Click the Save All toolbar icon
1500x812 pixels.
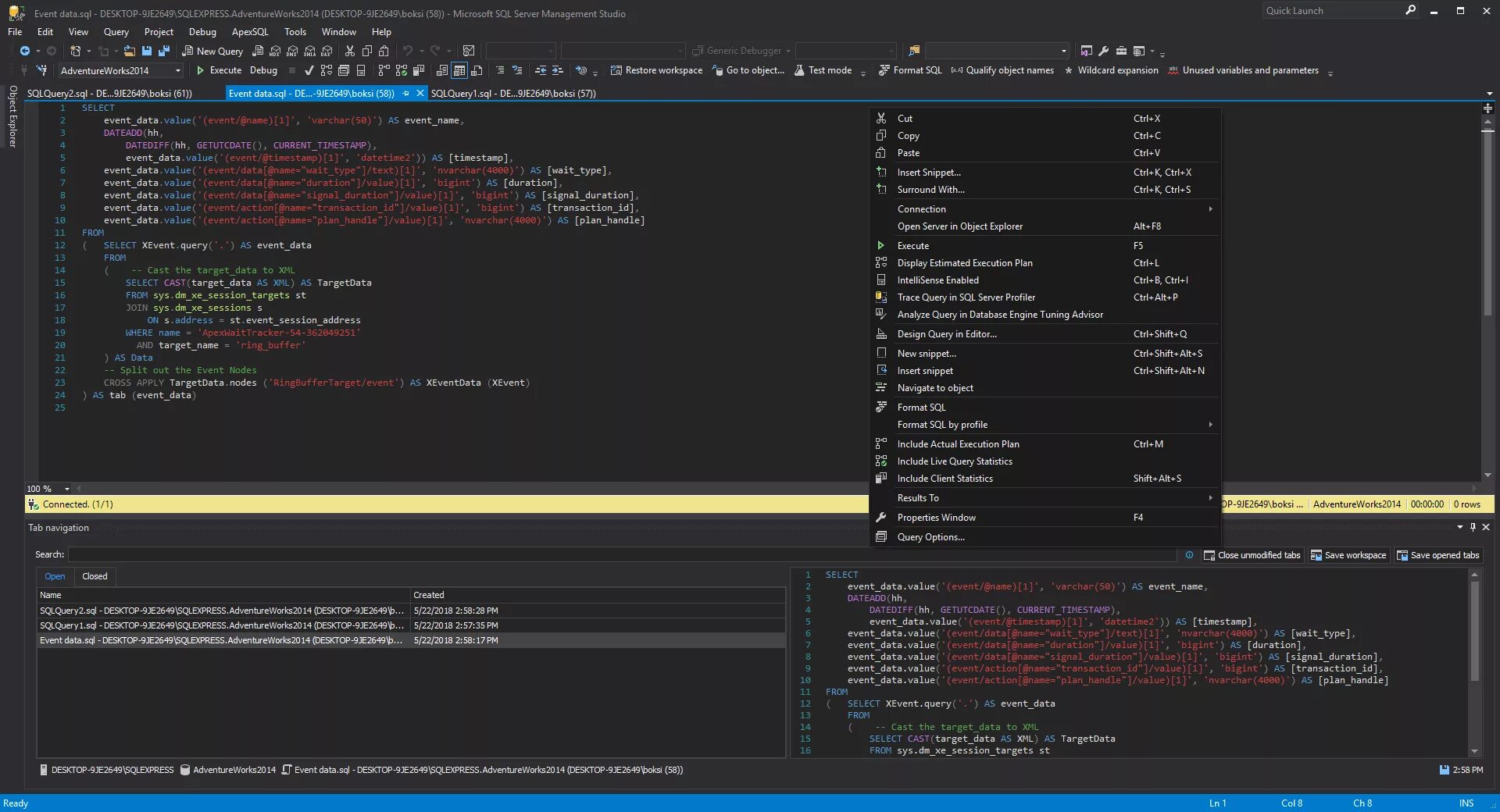pyautogui.click(x=163, y=51)
